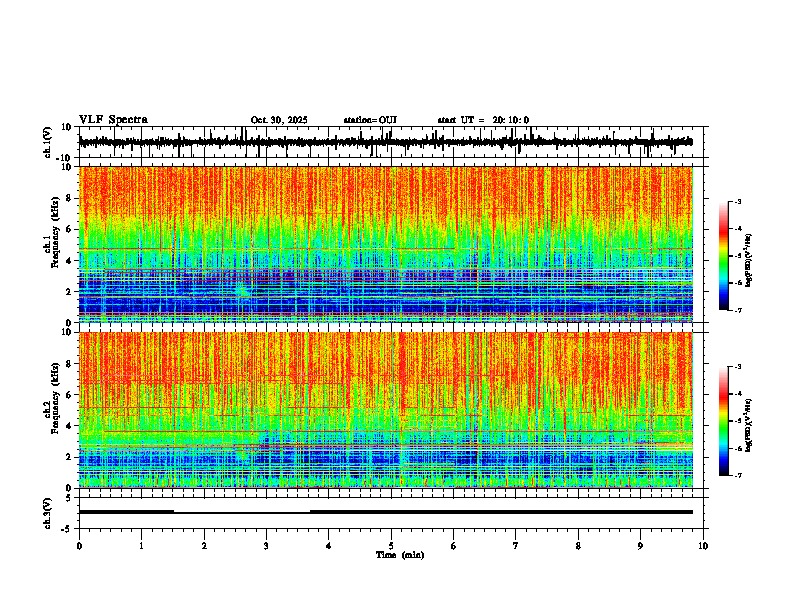Screen dimensions: 792x612
Task: Click time axis tick label "4"
Action: [x=329, y=546]
